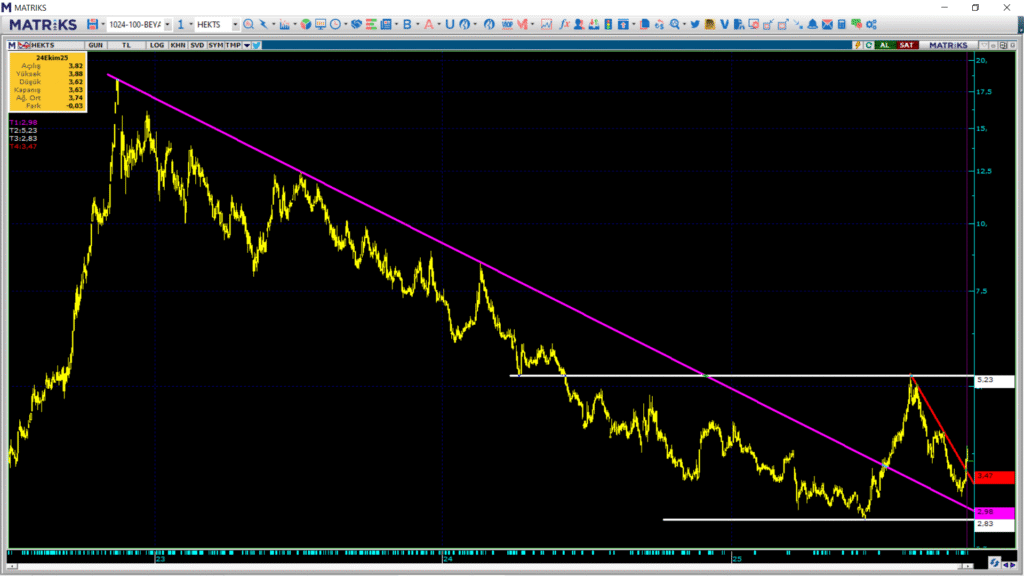This screenshot has height=576, width=1024.
Task: Open the mail envelope icon
Action: pos(827,24)
